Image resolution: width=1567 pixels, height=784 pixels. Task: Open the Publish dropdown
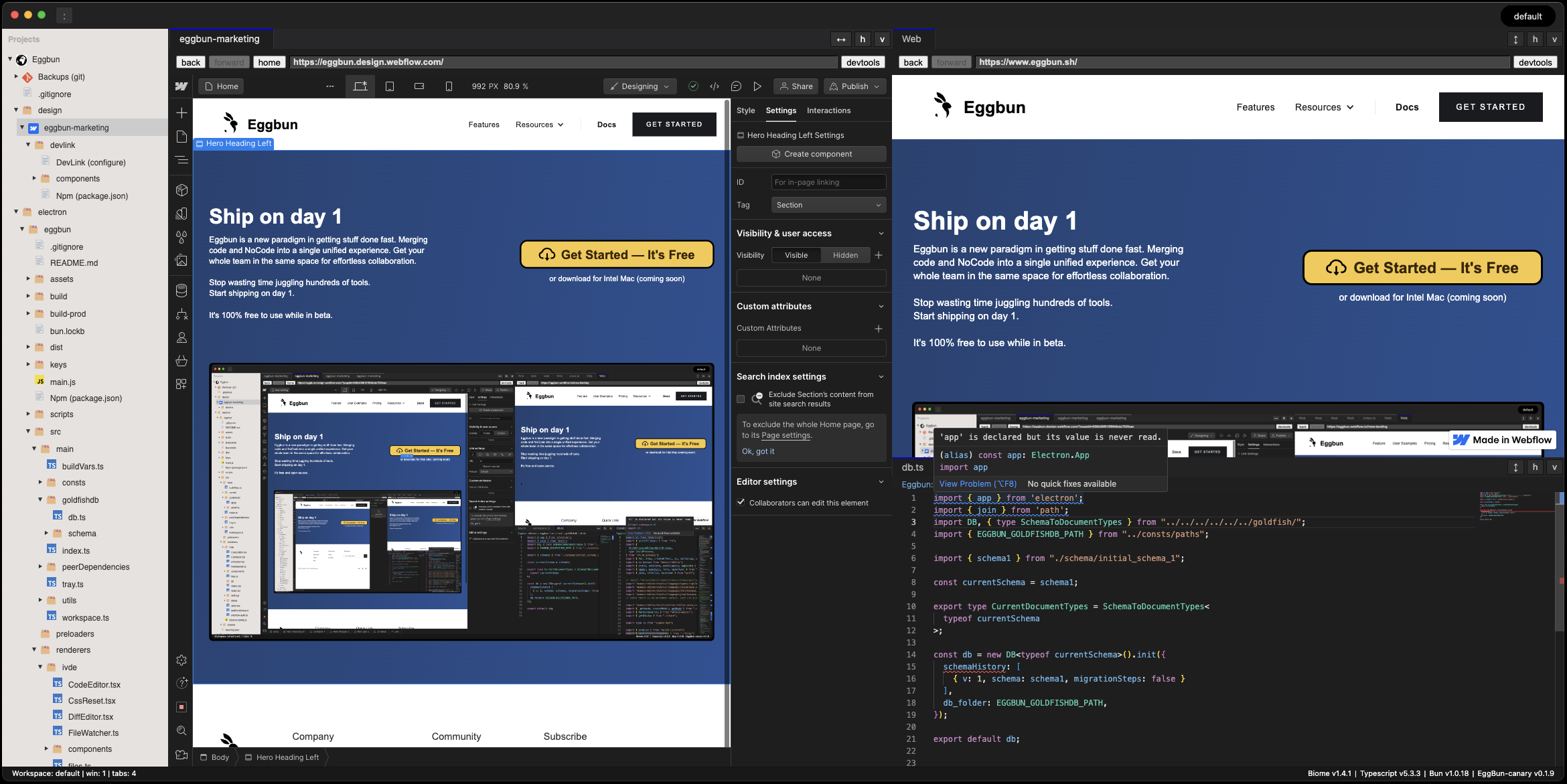point(855,86)
